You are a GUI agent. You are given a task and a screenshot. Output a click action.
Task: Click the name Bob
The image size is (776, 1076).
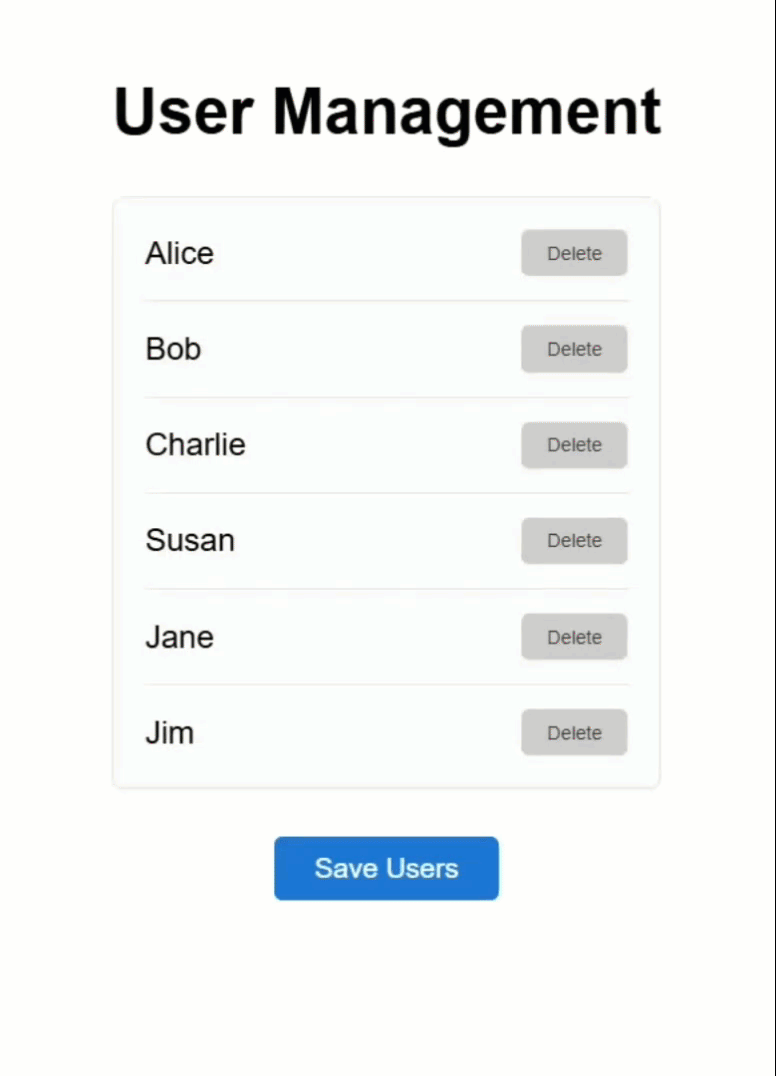173,349
